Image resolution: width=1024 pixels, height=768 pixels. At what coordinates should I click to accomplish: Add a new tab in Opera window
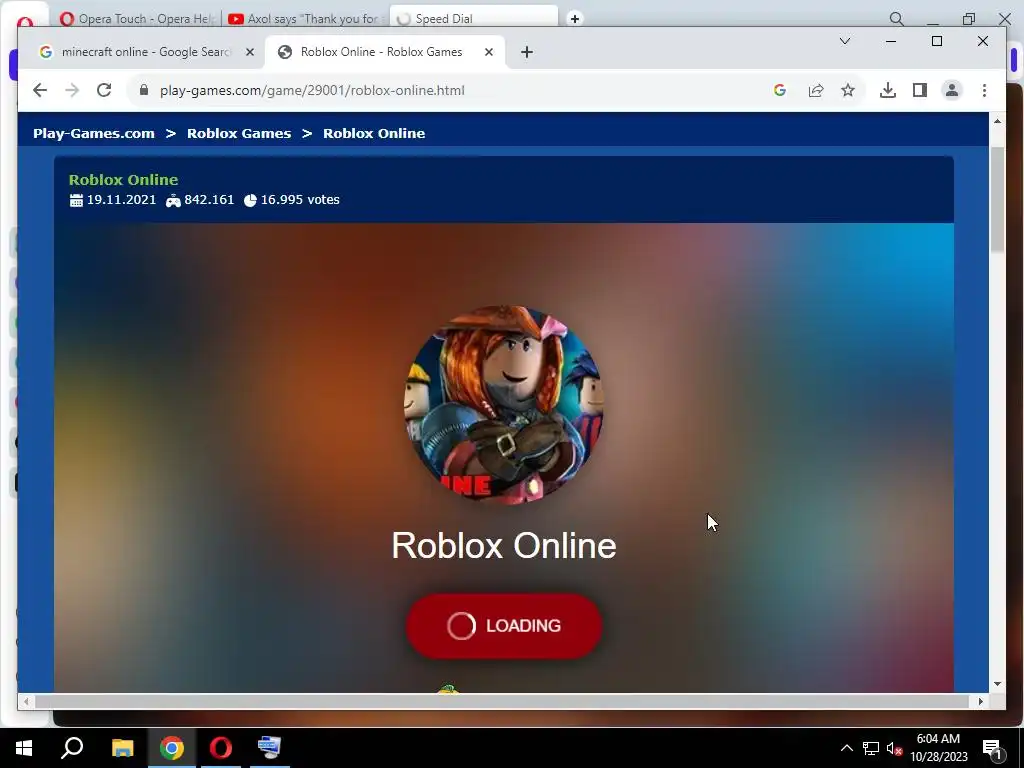575,18
